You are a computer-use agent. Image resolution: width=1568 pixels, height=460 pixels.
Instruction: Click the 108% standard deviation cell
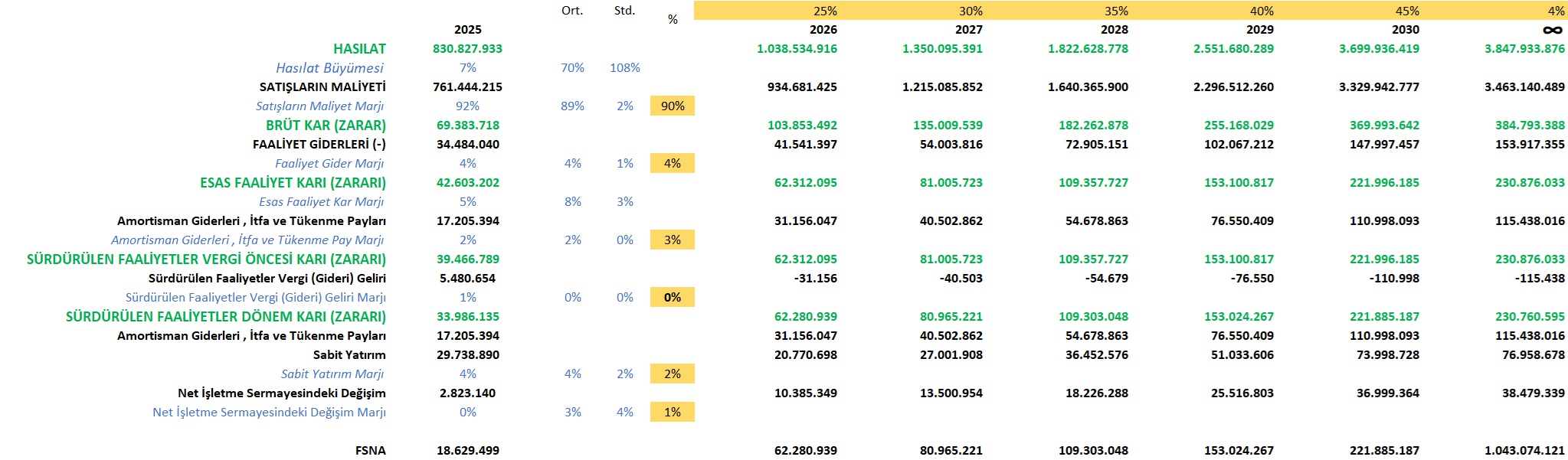click(x=624, y=68)
